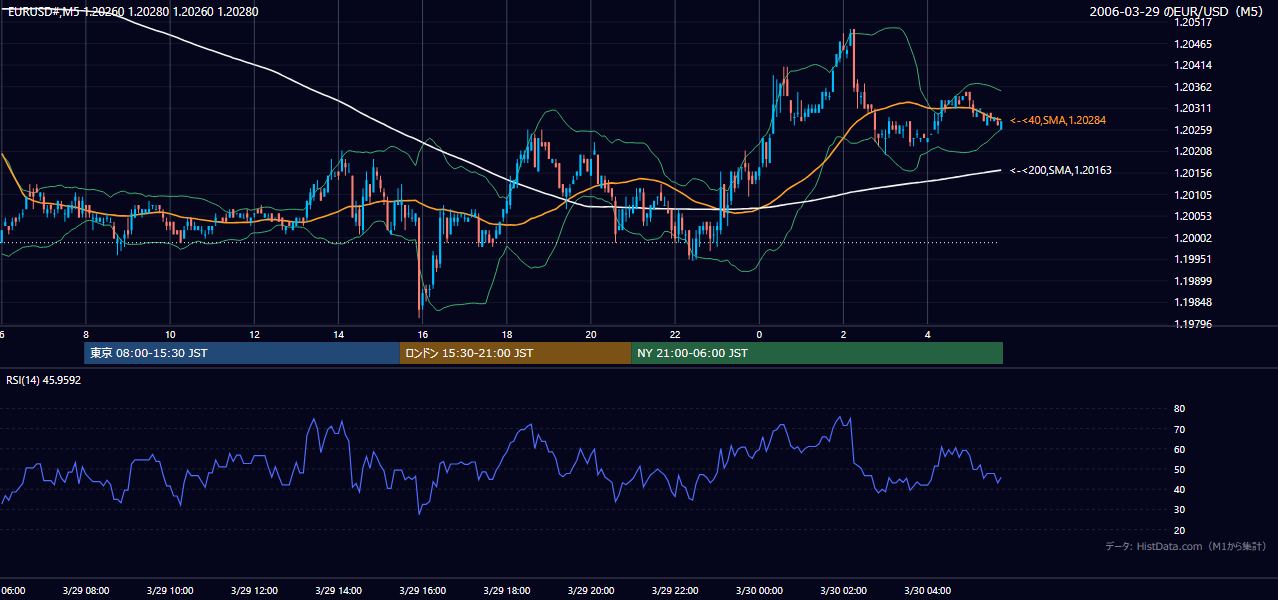Click RSI scale level 30

click(1179, 510)
